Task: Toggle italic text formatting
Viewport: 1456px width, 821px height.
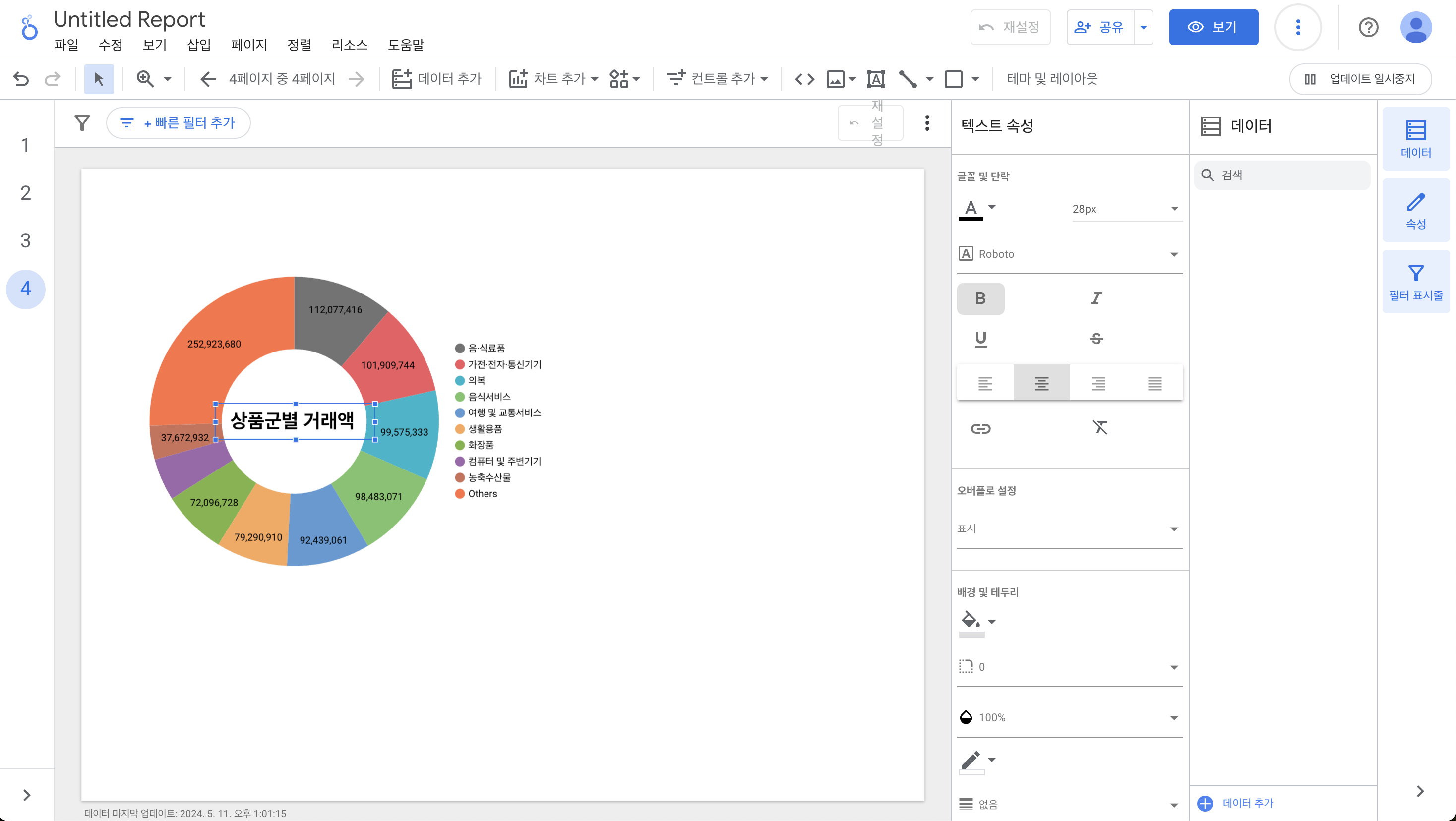Action: [x=1096, y=298]
